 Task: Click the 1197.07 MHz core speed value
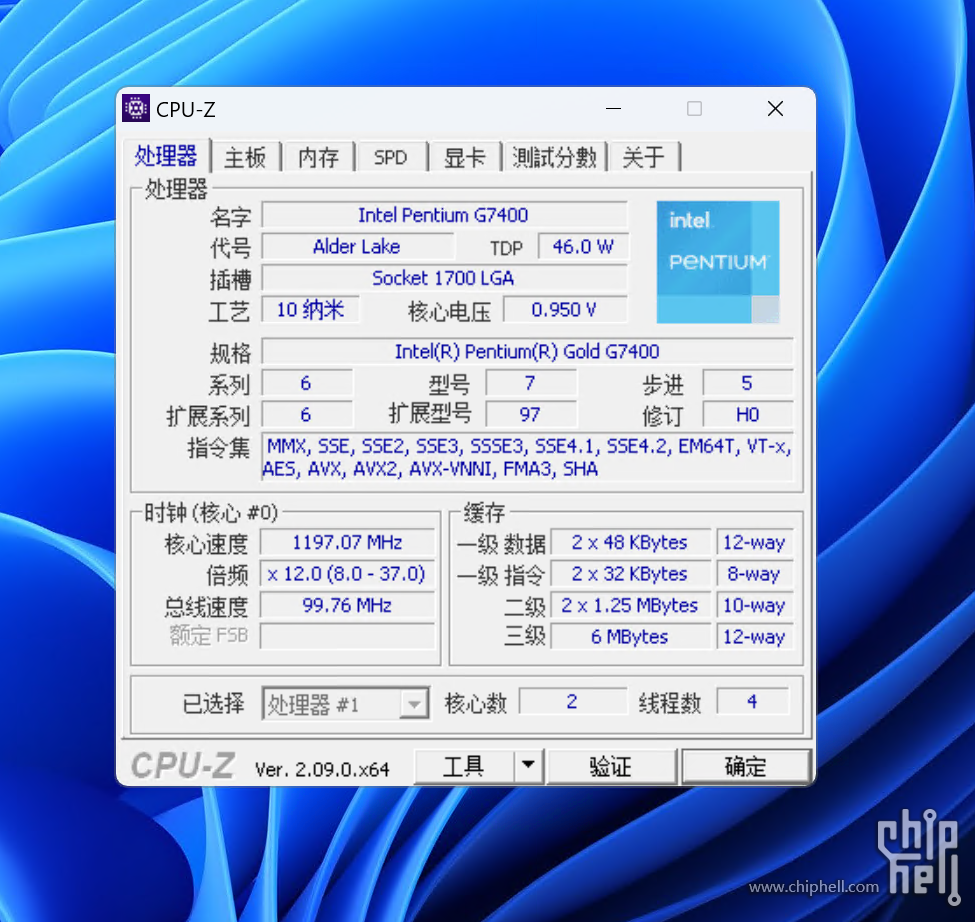pyautogui.click(x=348, y=542)
